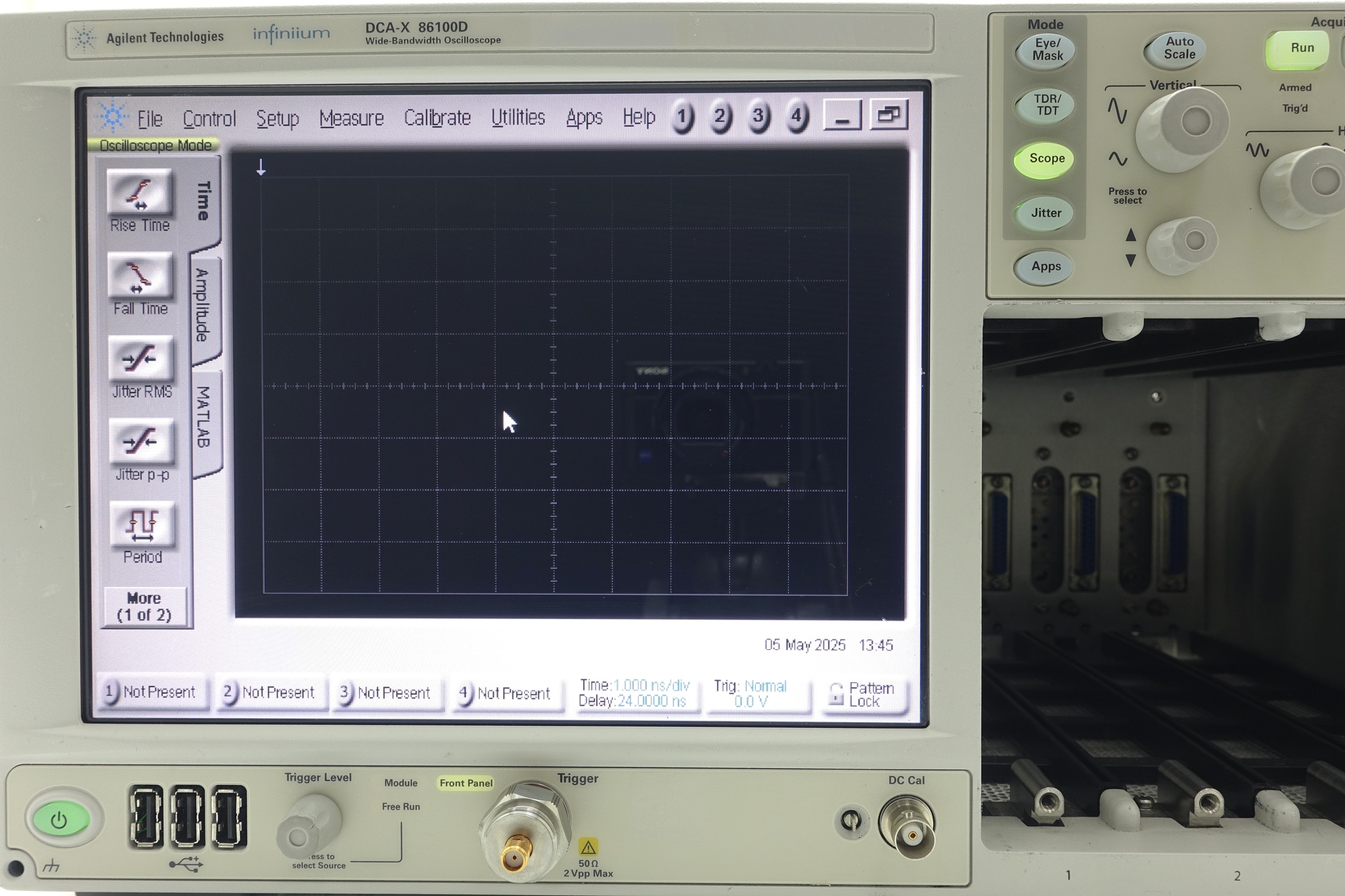Click the channel 3 round button in the toolbar
Screen dimensions: 1345x896
pyautogui.click(x=759, y=117)
